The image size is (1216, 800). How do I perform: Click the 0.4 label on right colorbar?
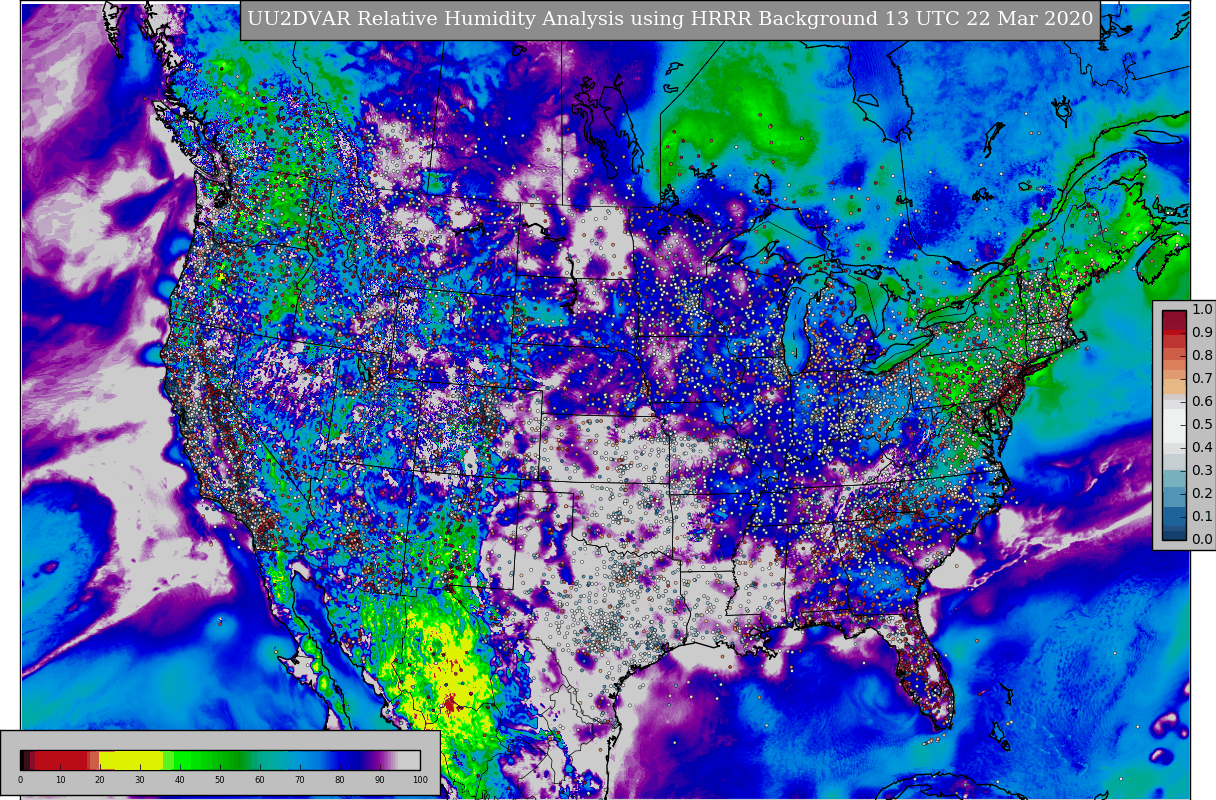click(1202, 448)
